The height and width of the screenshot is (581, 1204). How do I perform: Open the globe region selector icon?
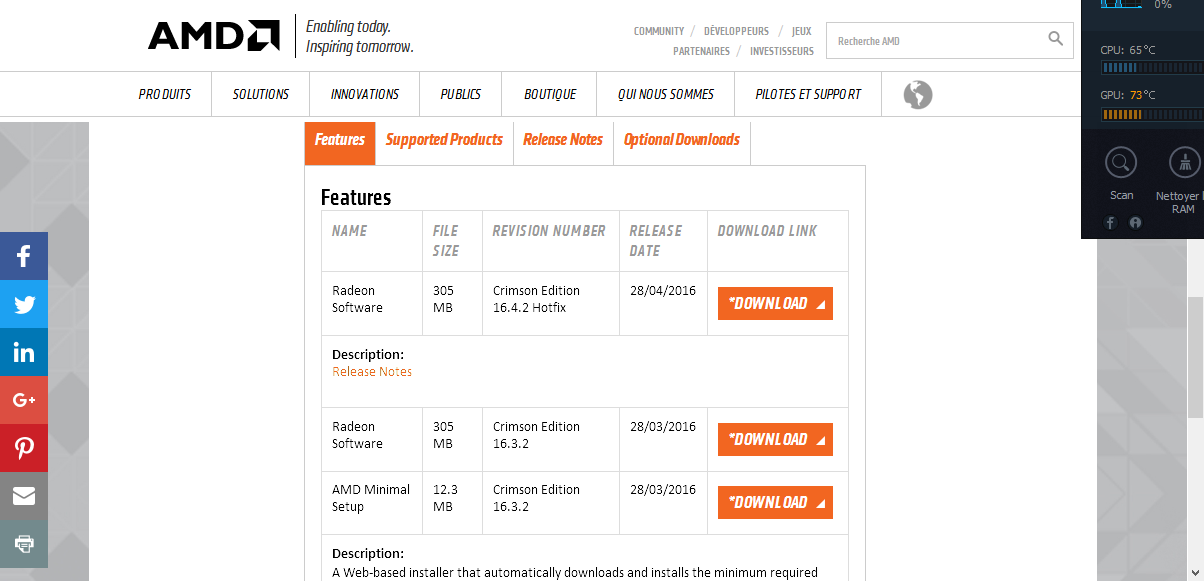(917, 94)
